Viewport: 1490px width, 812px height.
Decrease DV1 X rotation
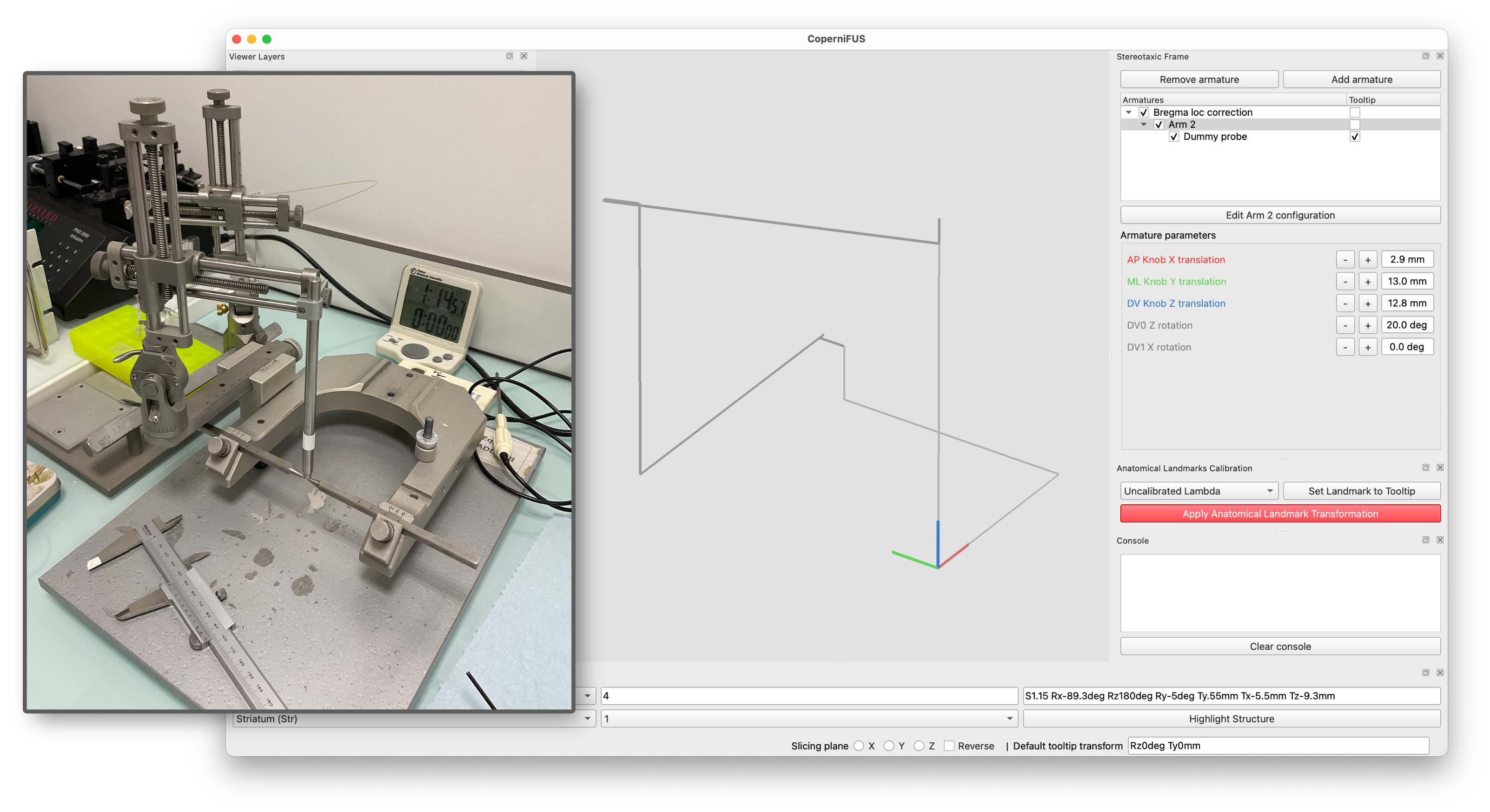1345,347
